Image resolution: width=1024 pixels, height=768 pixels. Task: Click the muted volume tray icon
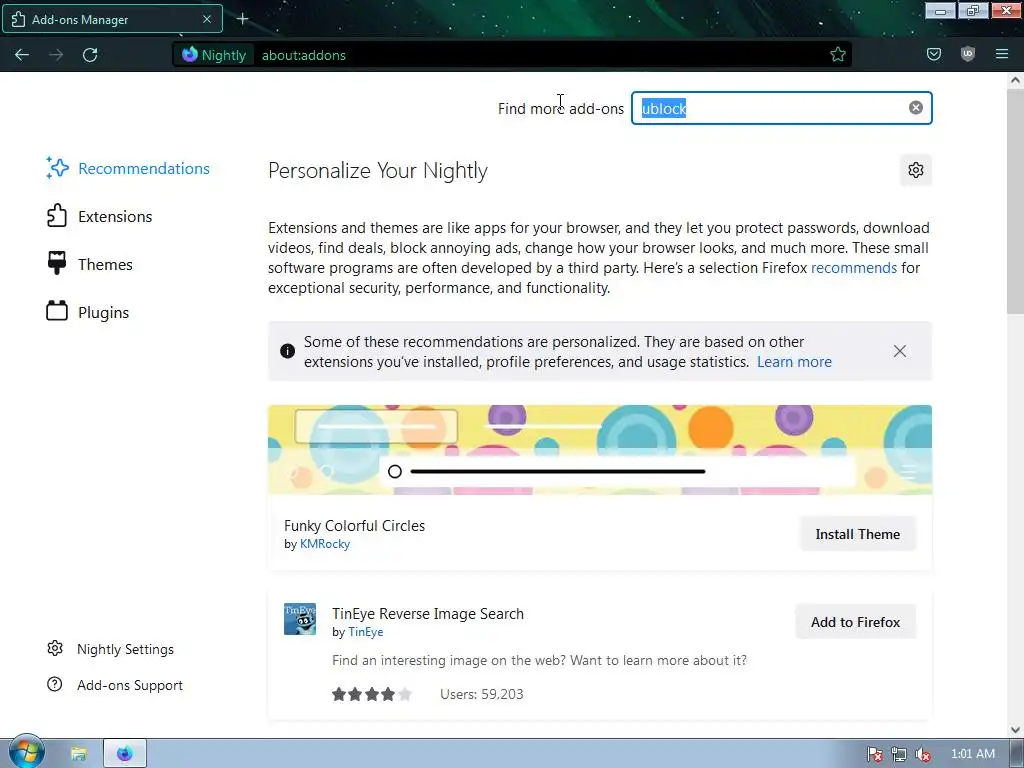coord(923,754)
